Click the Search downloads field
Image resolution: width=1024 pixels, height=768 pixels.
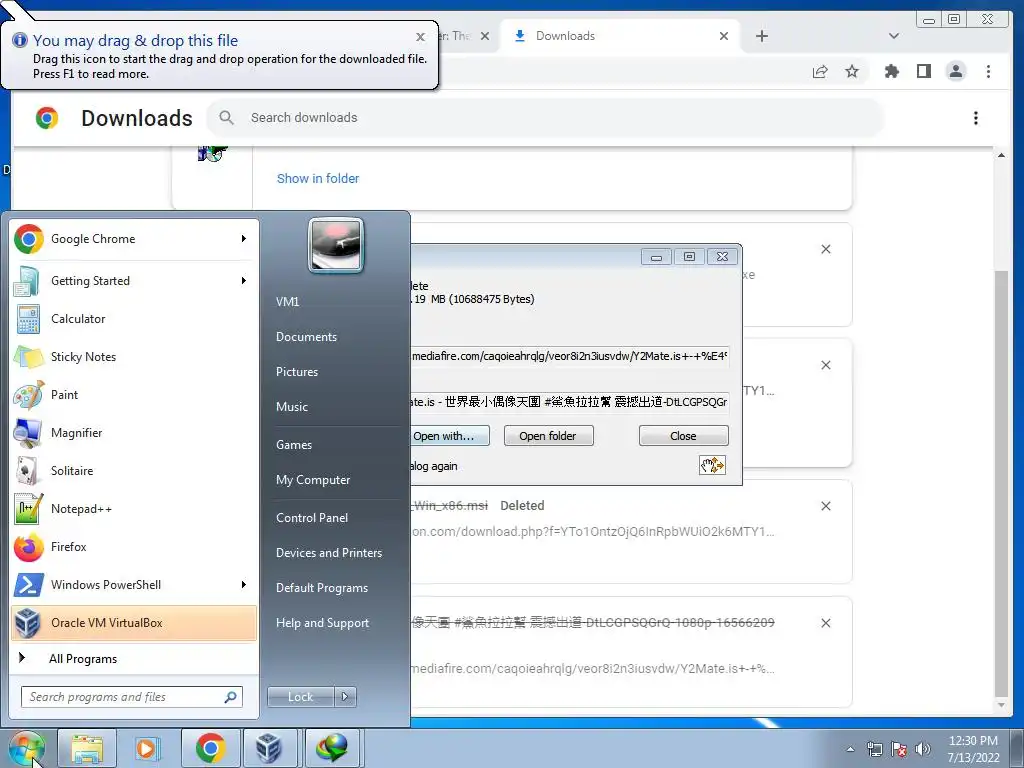(545, 118)
